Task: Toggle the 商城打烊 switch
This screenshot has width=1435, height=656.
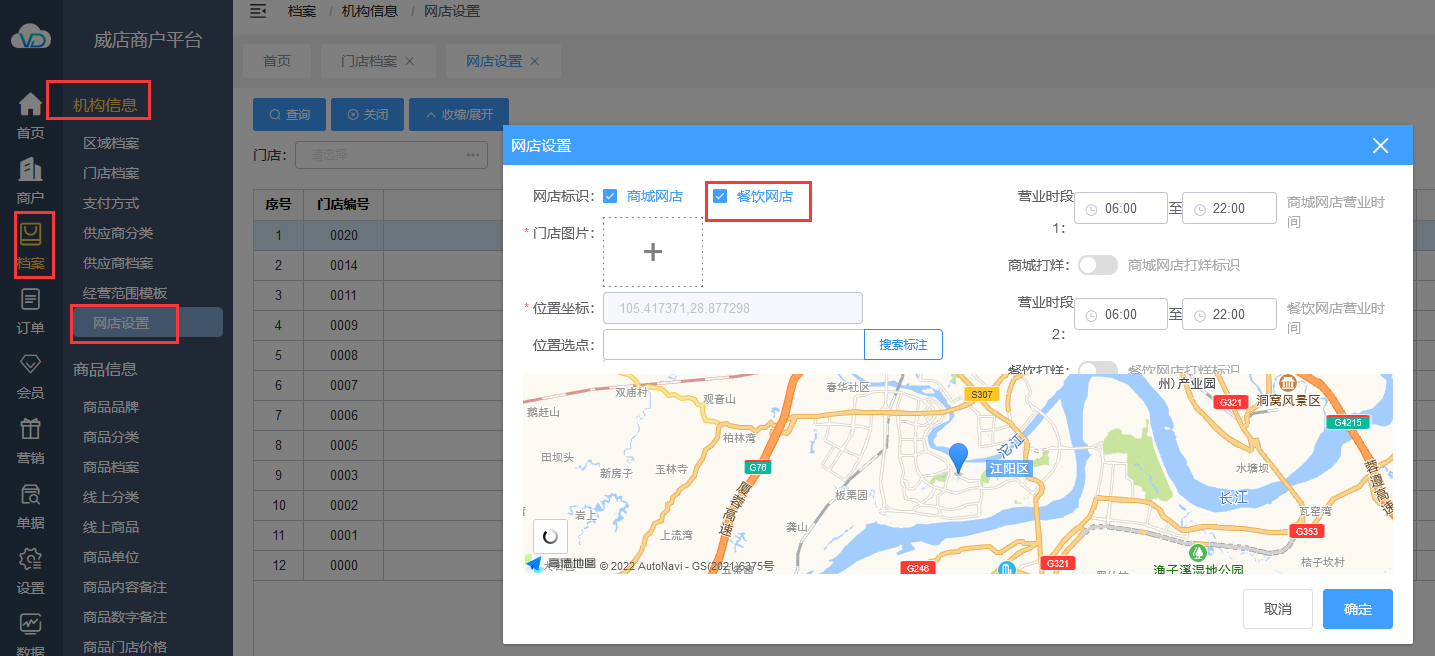Action: [1097, 265]
